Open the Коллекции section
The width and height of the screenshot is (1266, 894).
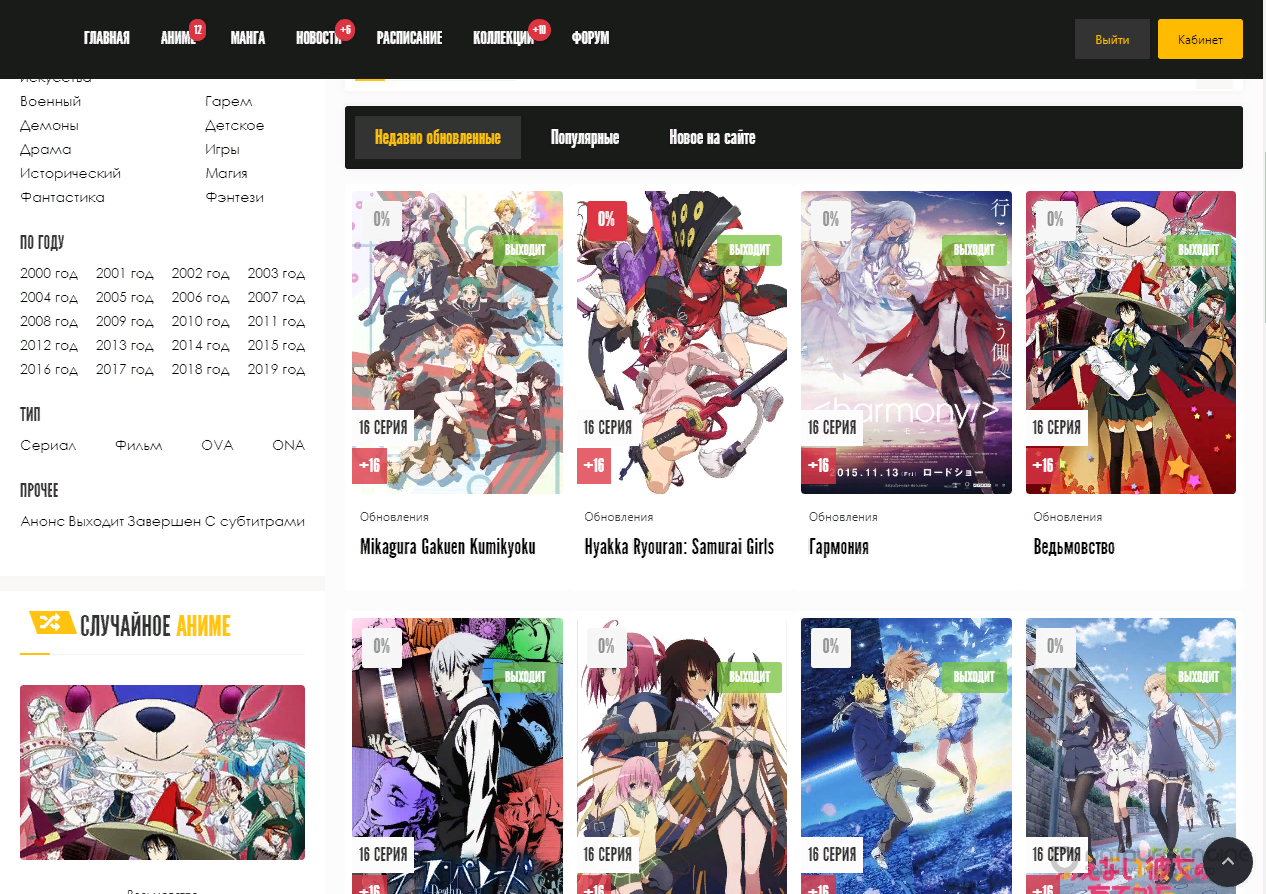[x=504, y=38]
